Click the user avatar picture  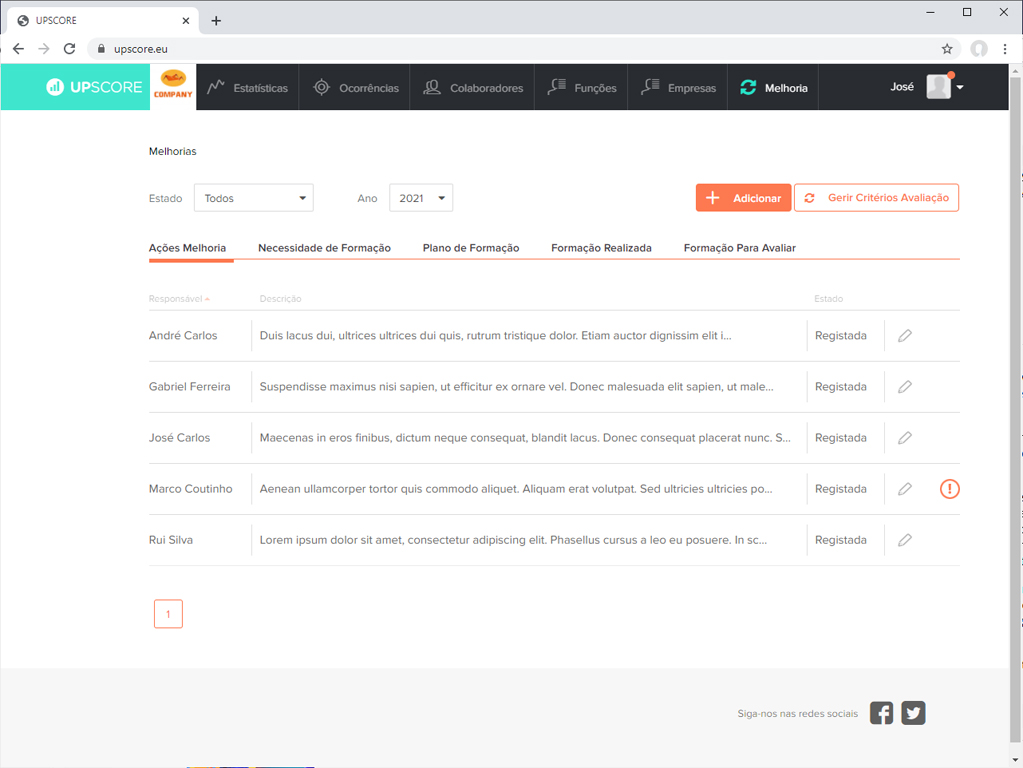click(939, 87)
